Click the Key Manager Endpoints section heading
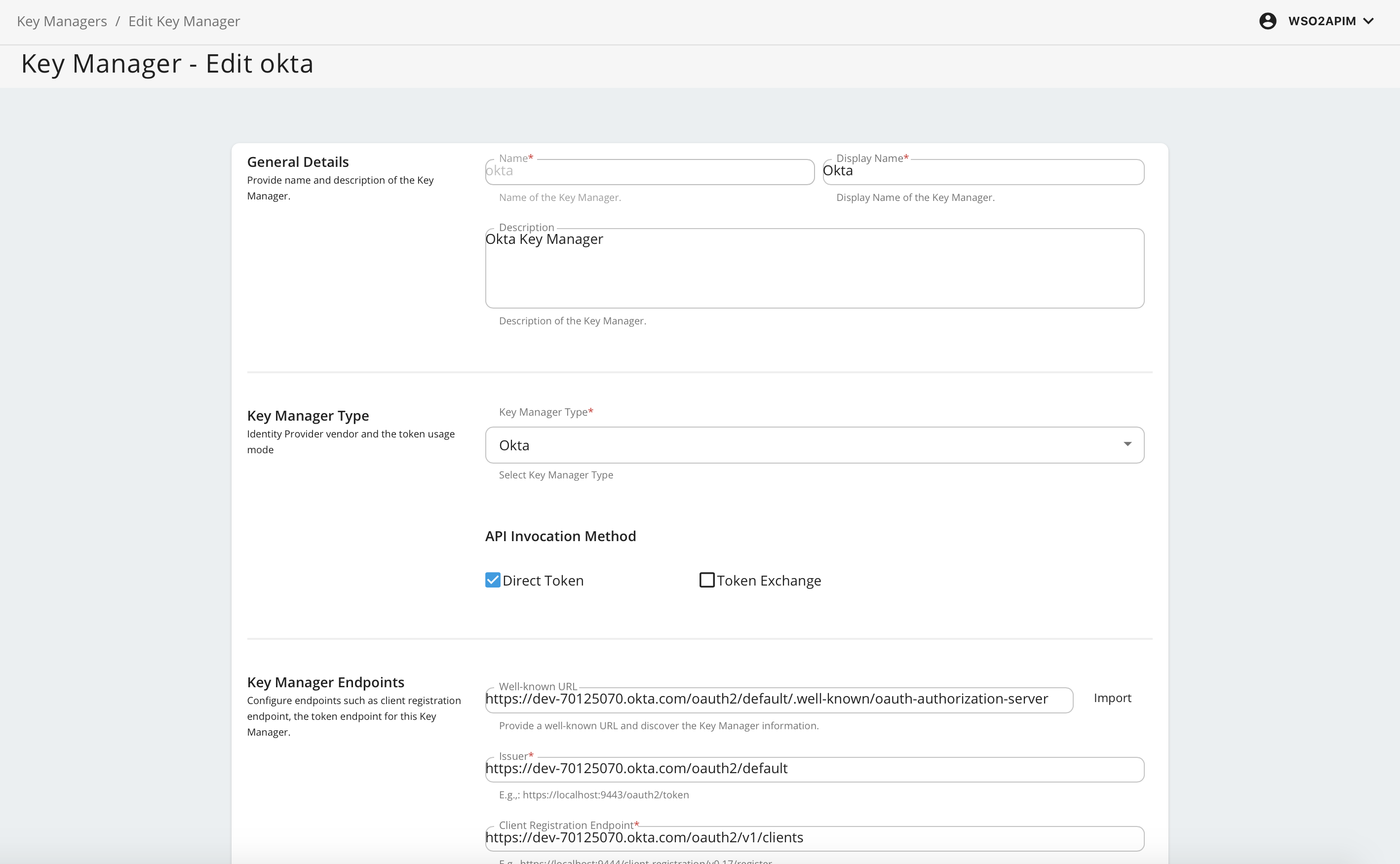 (326, 682)
